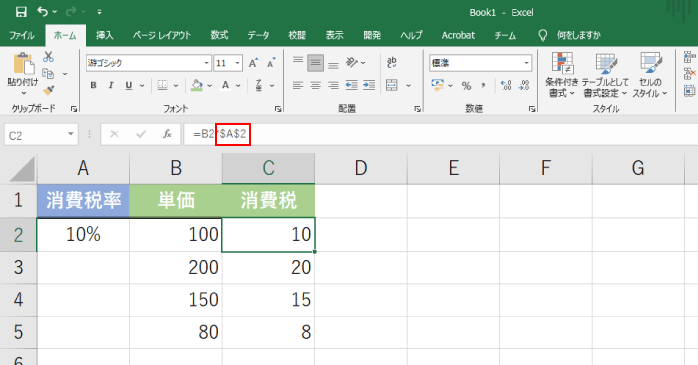
Task: Click the Merge and Center icon
Action: (x=392, y=85)
